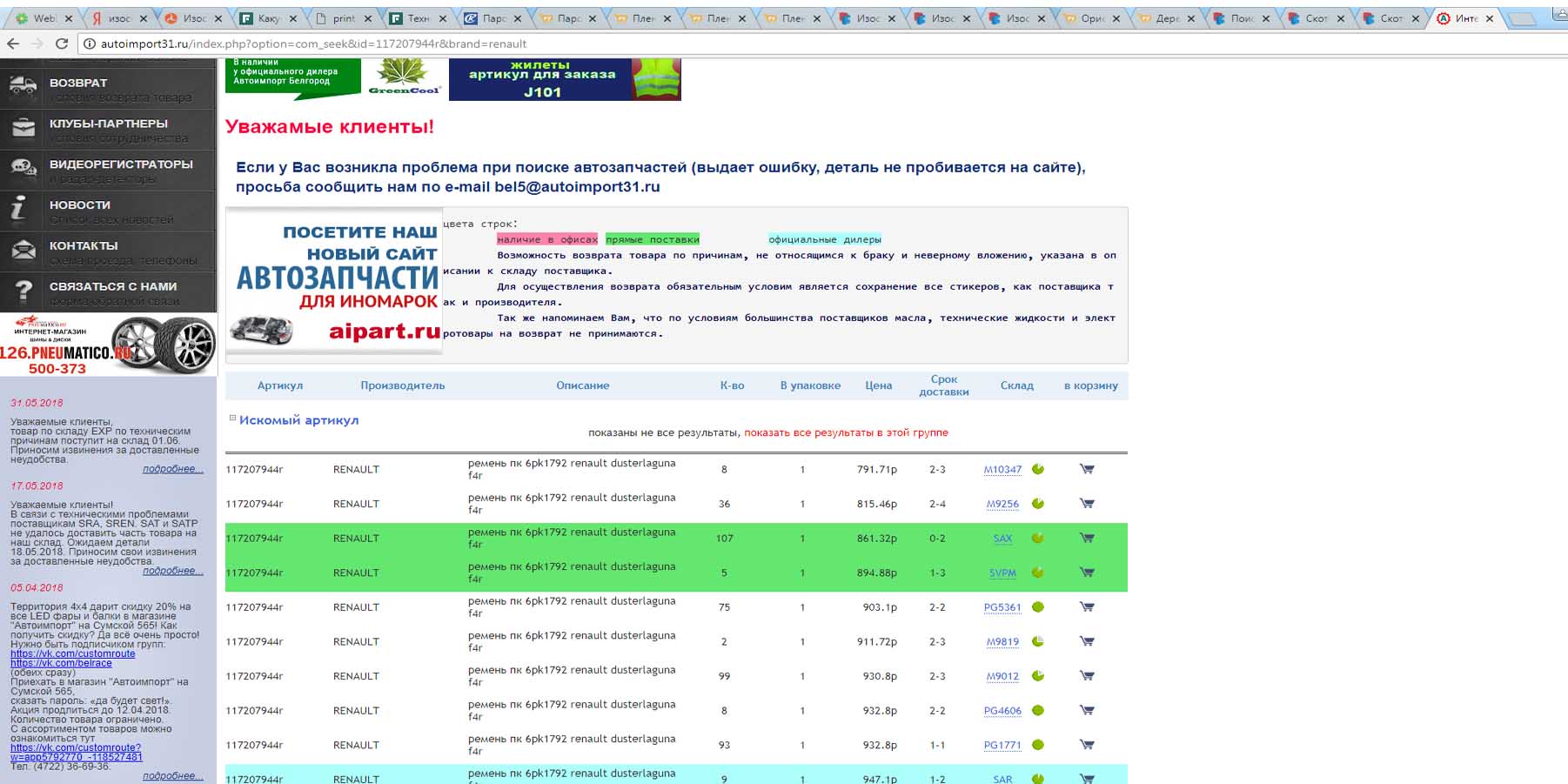The image size is (1568, 784).
Task: Open the SAX warehouse link
Action: [1002, 539]
